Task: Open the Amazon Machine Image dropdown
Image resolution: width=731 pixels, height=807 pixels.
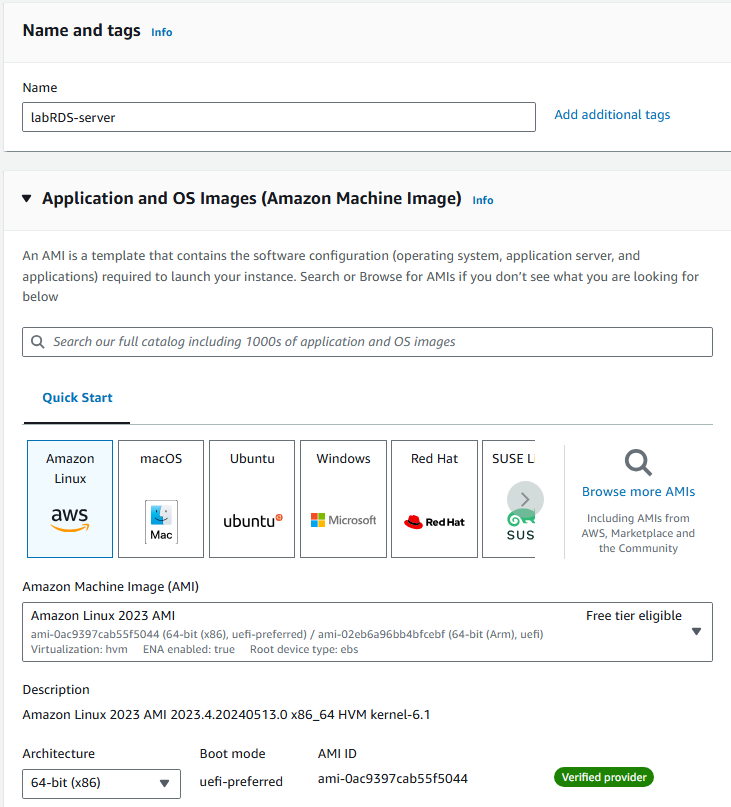Action: pos(368,632)
